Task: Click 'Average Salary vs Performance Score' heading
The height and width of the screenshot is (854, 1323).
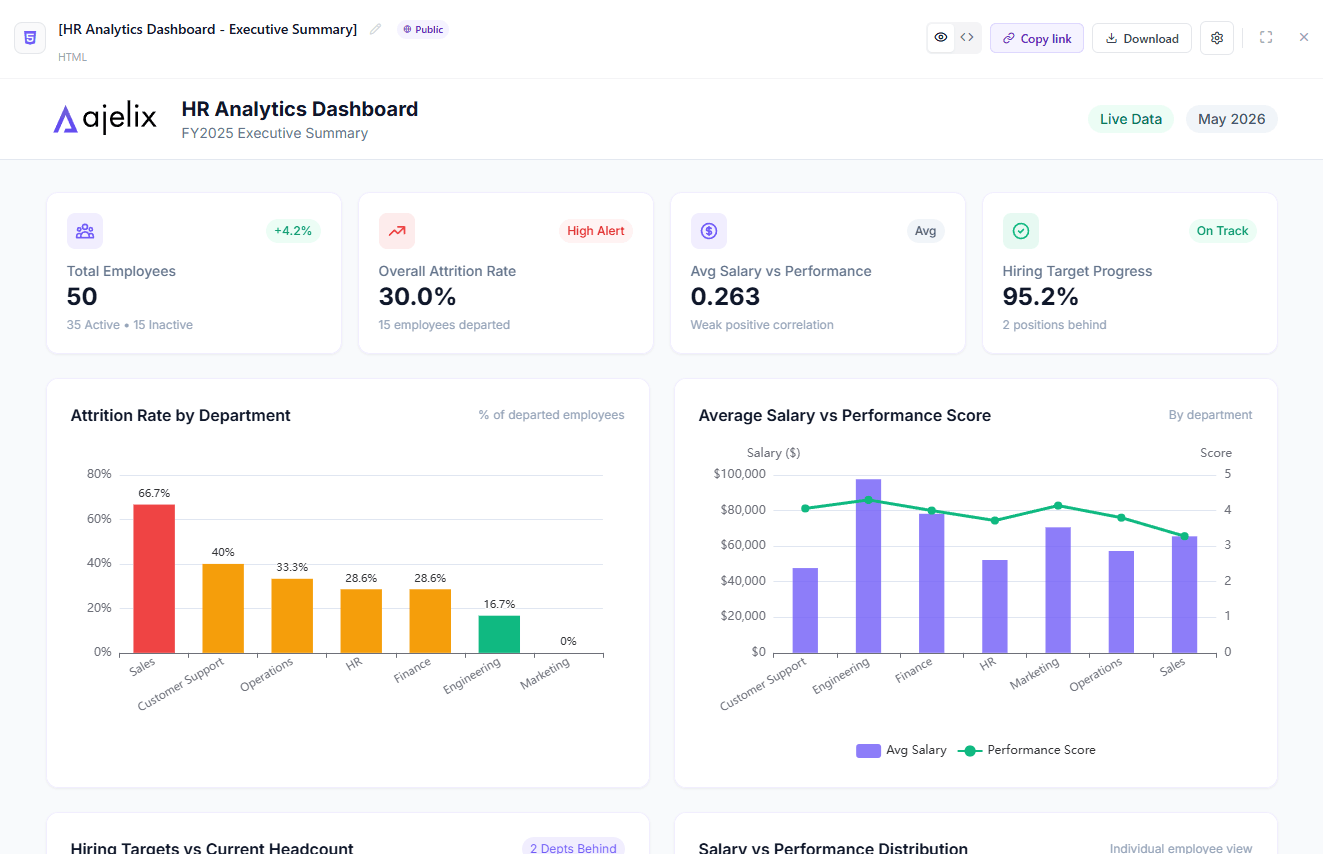Action: 845,416
